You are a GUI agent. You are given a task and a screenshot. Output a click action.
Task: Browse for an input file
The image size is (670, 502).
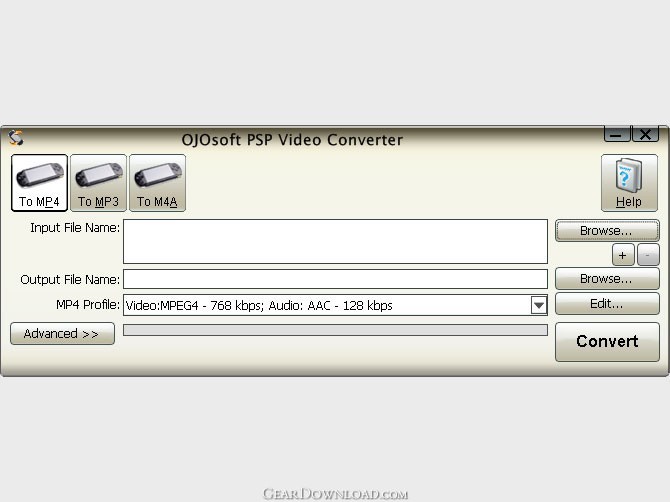click(x=607, y=231)
